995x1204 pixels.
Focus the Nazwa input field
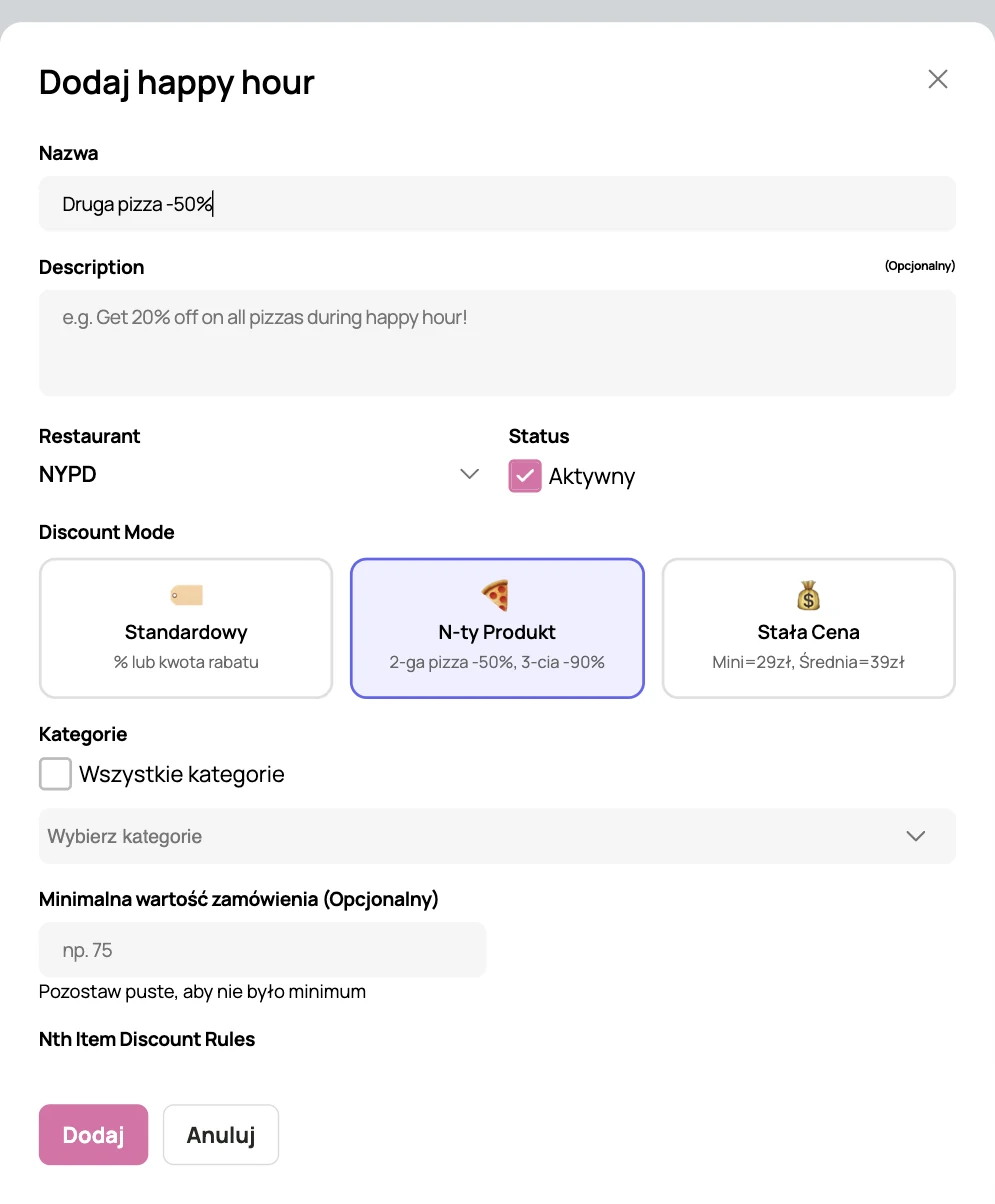[497, 204]
